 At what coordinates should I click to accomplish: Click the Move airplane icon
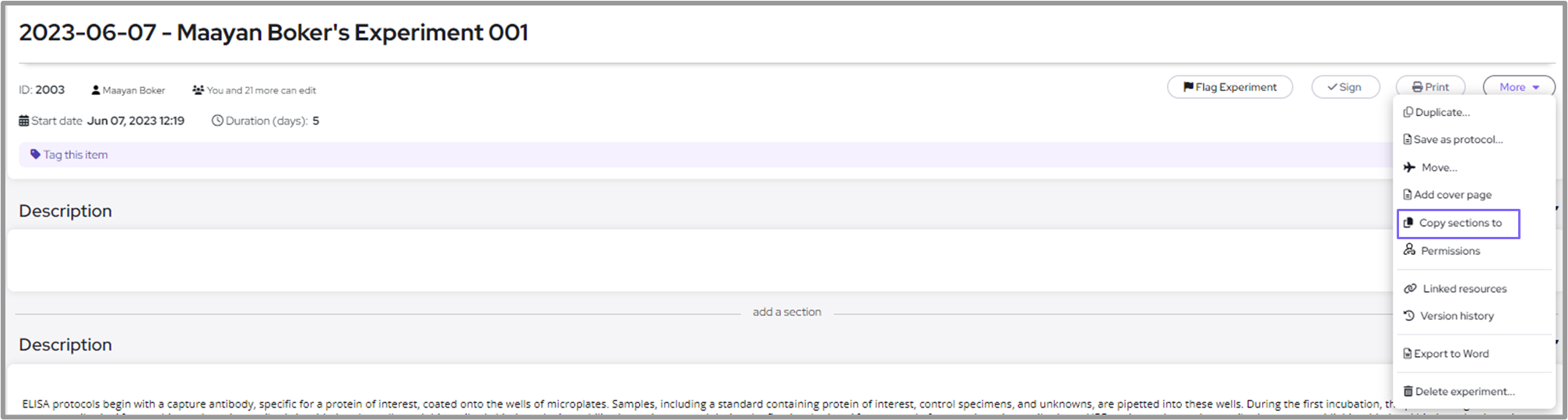tap(1409, 168)
